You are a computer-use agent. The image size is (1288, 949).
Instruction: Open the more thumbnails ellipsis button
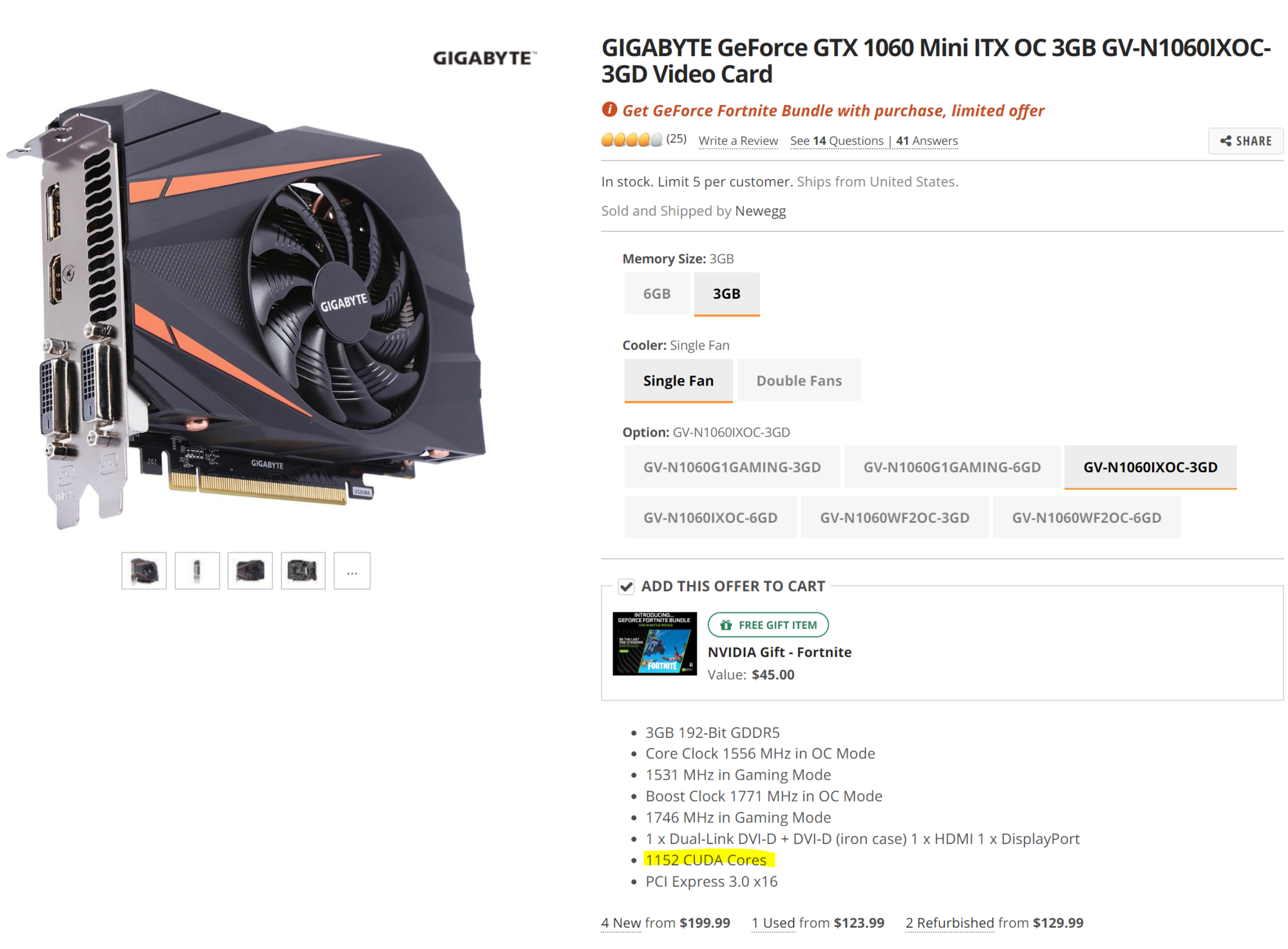352,570
